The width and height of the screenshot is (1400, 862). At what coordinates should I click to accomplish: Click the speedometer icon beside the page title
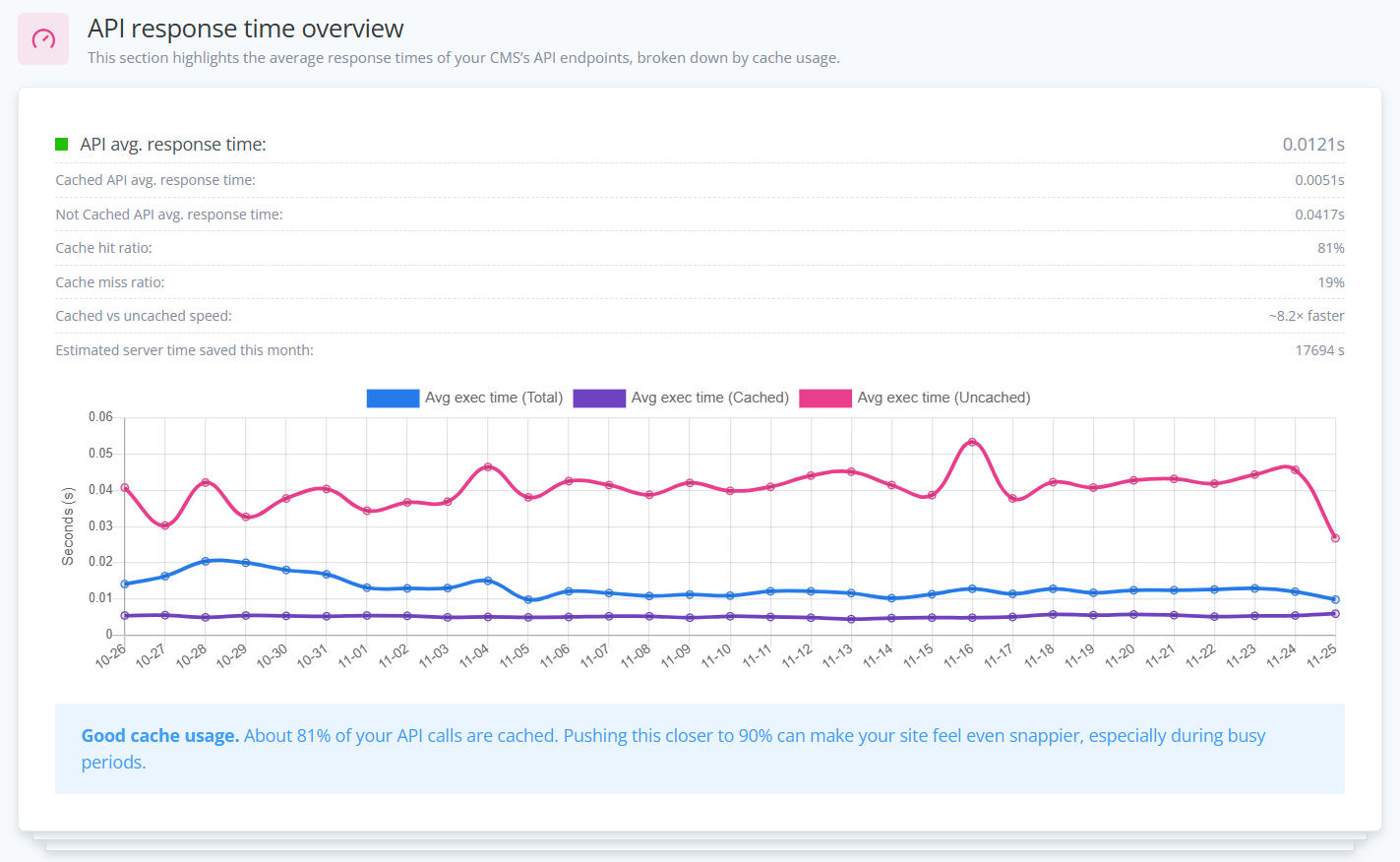pyautogui.click(x=43, y=39)
